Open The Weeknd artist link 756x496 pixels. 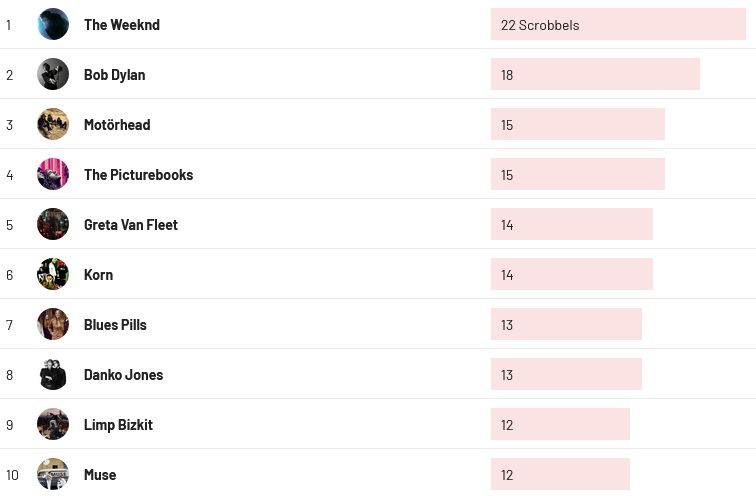[x=121, y=25]
